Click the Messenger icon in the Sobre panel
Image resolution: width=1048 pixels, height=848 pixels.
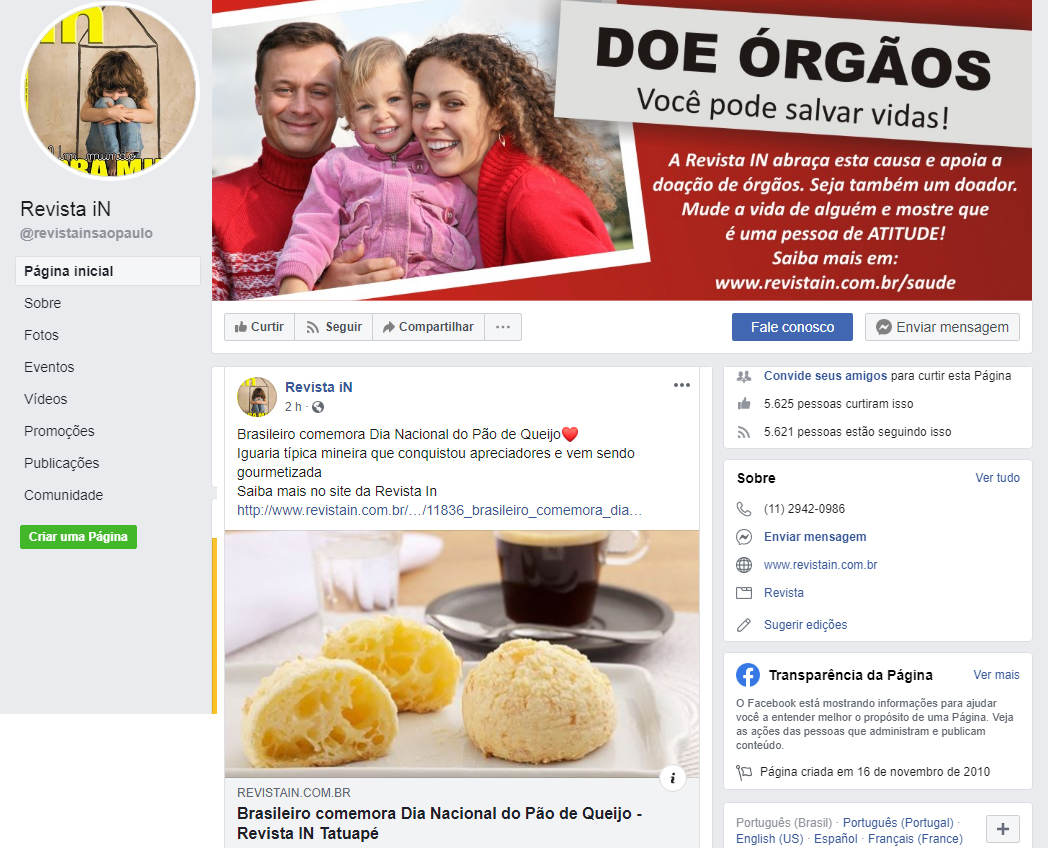744,537
